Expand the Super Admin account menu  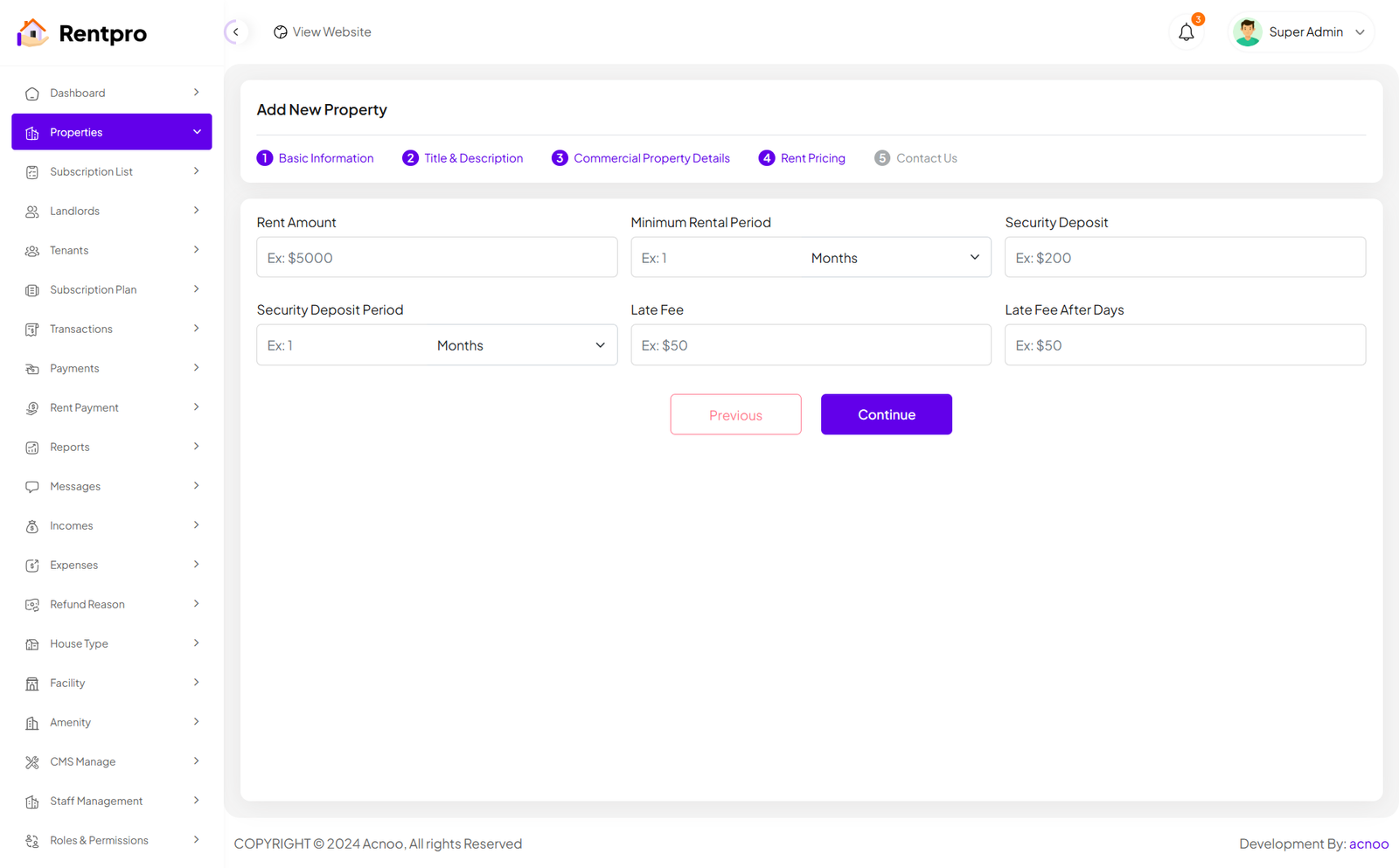[1360, 32]
